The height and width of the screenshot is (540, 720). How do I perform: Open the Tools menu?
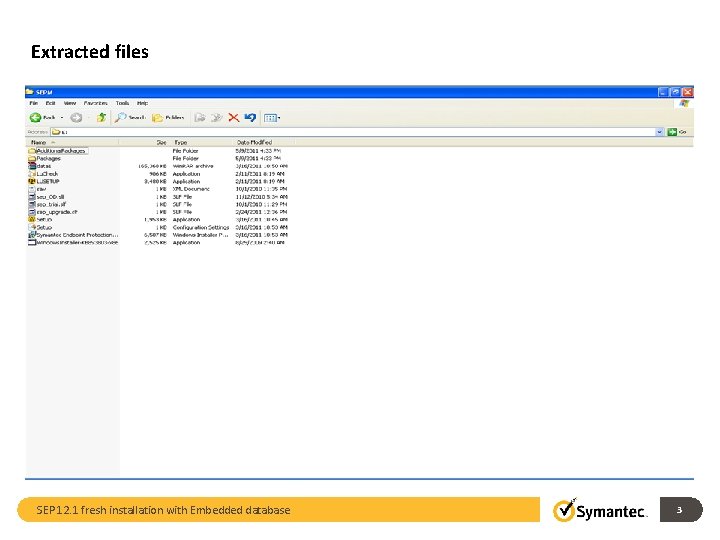[x=122, y=103]
